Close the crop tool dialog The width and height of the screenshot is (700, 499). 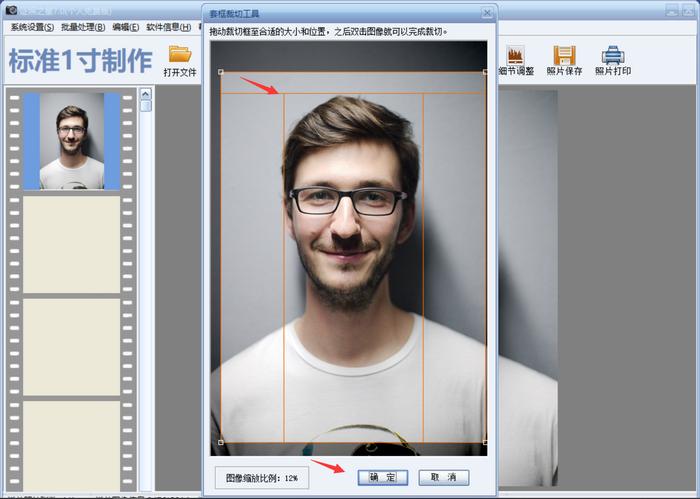[487, 13]
